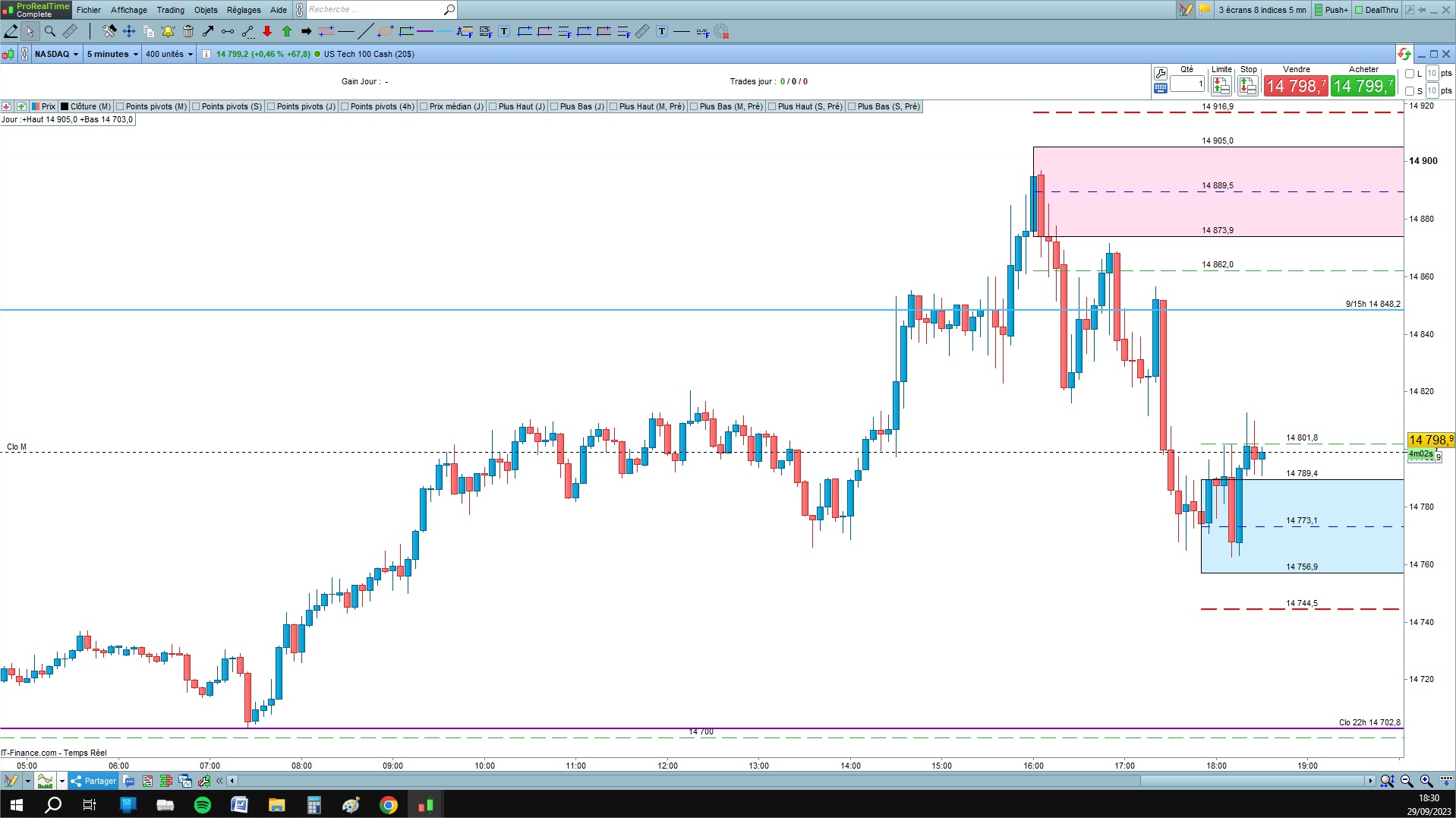The width and height of the screenshot is (1456, 818).
Task: Add an alert with the bell icon
Action: click(168, 31)
